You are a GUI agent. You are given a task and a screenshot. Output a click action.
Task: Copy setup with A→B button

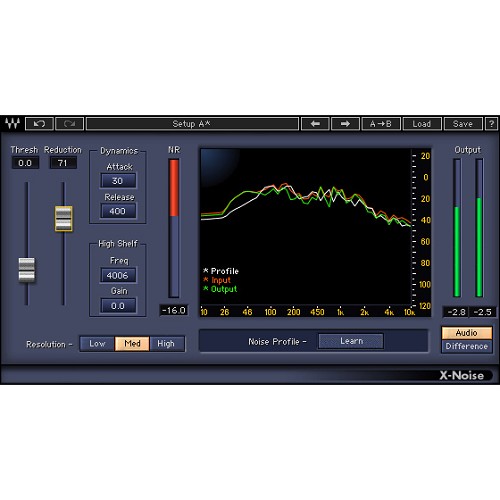(x=381, y=124)
